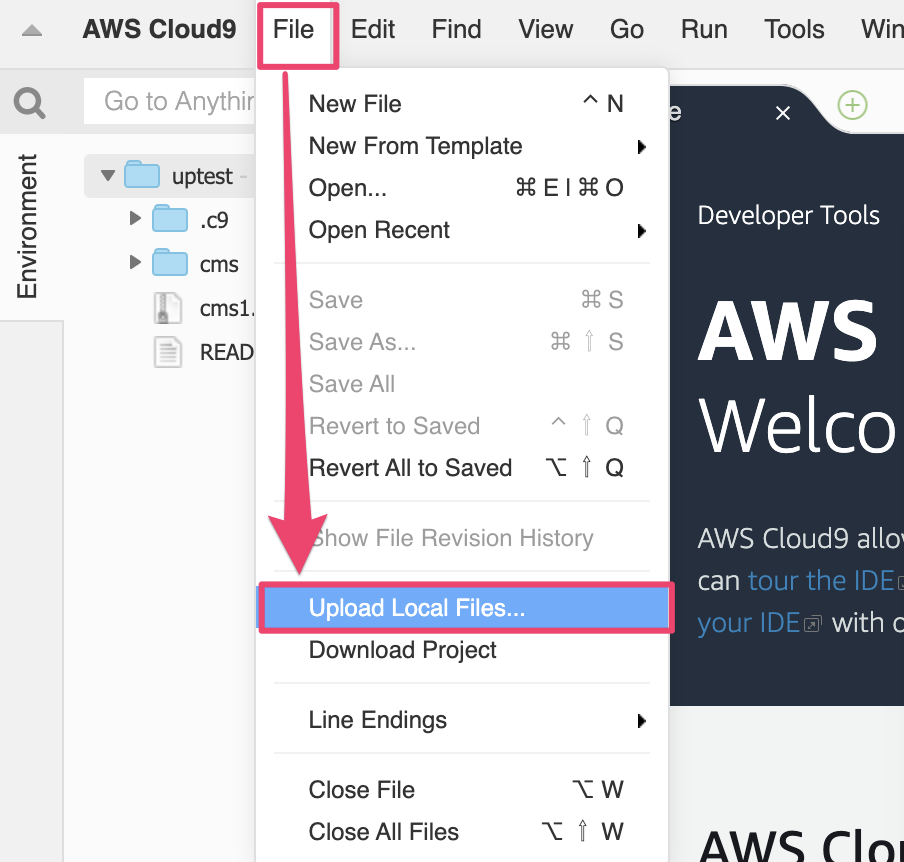Collapse the menu bar with the up arrow
This screenshot has width=904, height=862.
pyautogui.click(x=32, y=31)
